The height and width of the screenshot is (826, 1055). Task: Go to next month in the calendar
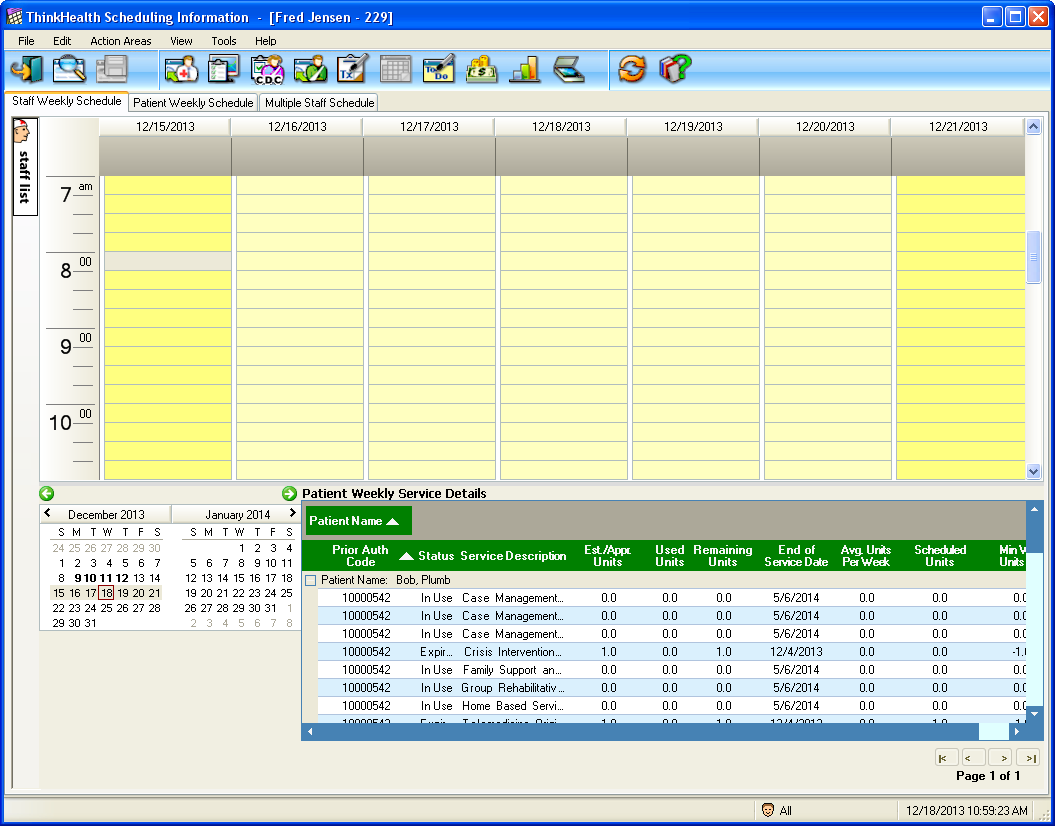click(292, 513)
